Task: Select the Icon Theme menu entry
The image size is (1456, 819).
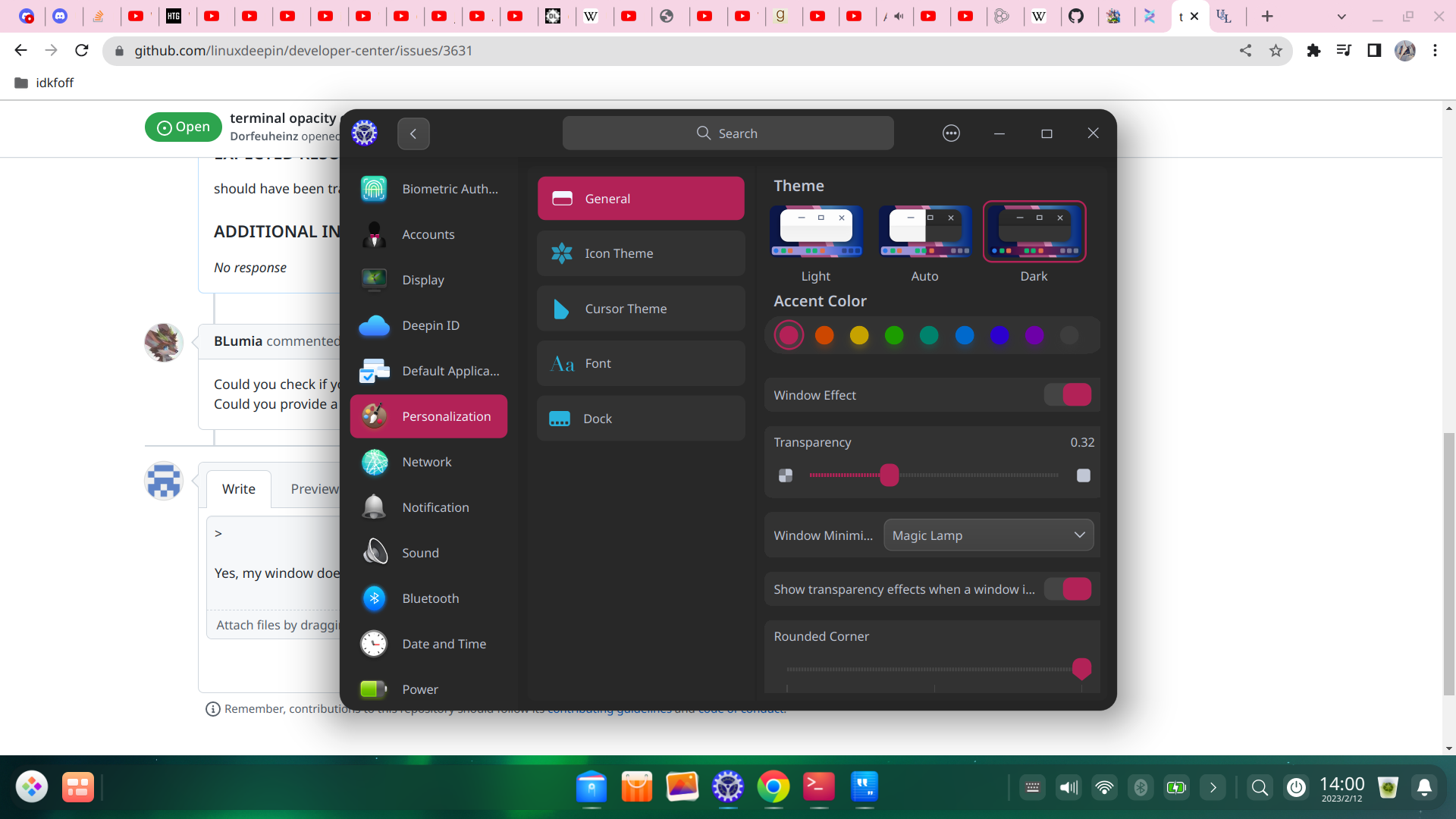Action: tap(640, 253)
